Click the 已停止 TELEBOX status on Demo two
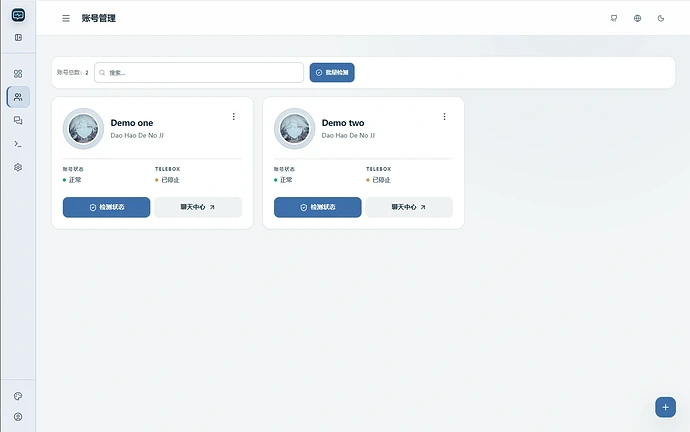 click(378, 180)
